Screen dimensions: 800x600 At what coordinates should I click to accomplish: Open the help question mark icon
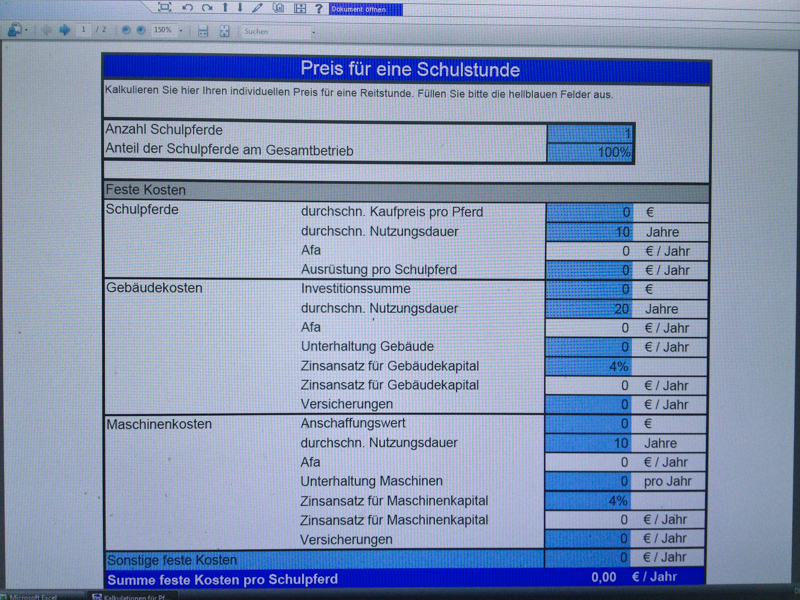tap(318, 9)
